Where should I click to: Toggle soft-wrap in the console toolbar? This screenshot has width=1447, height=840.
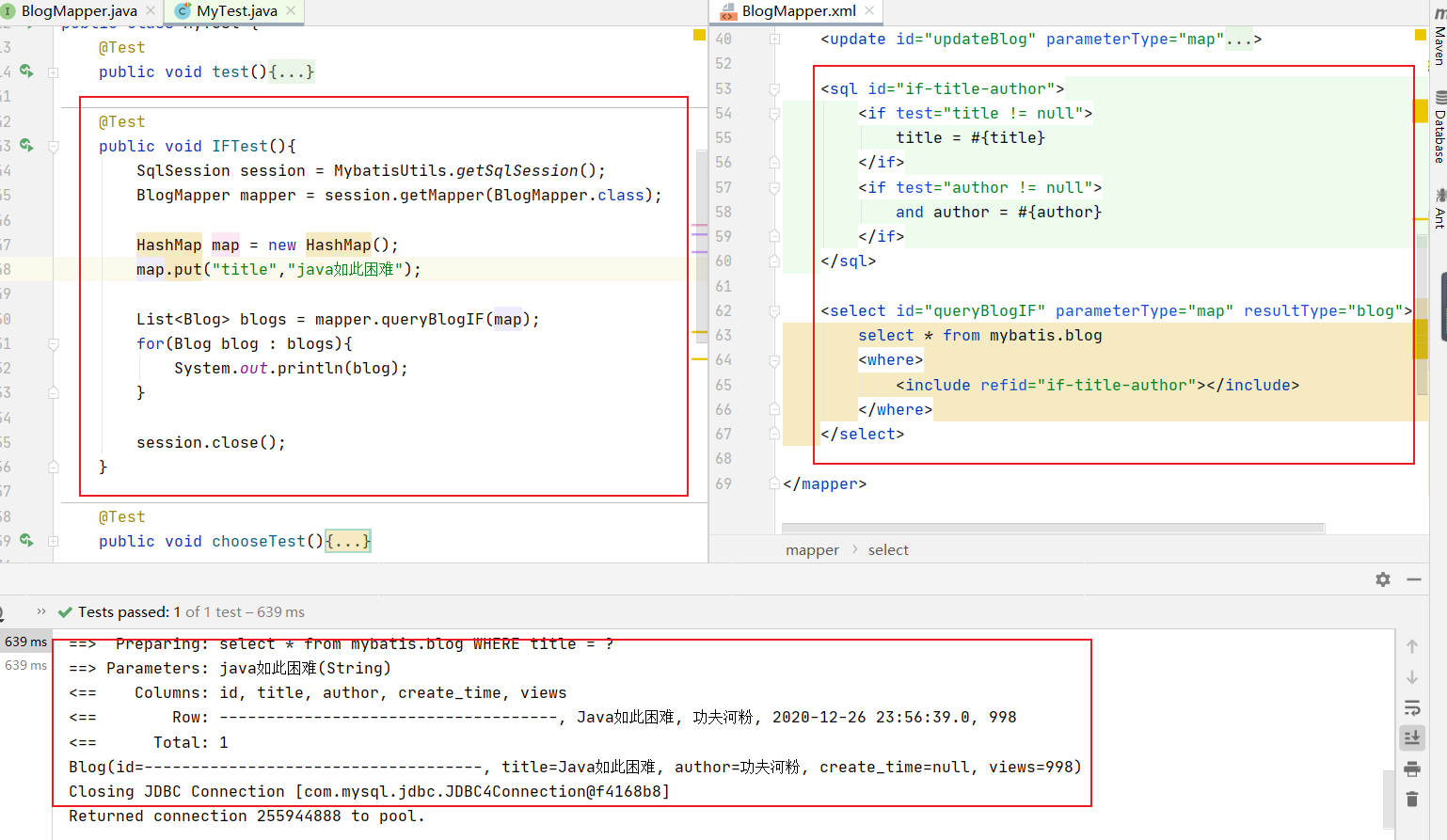(1411, 707)
